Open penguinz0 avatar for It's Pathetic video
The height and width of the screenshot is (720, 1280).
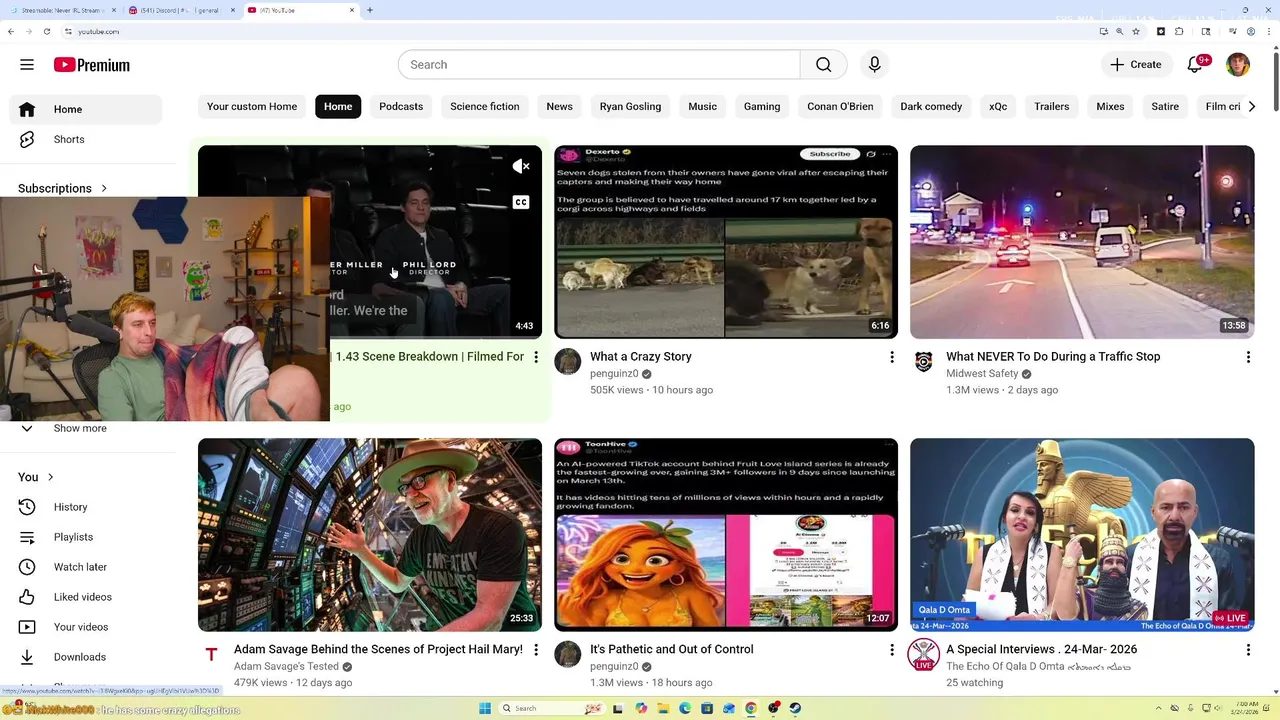(568, 655)
